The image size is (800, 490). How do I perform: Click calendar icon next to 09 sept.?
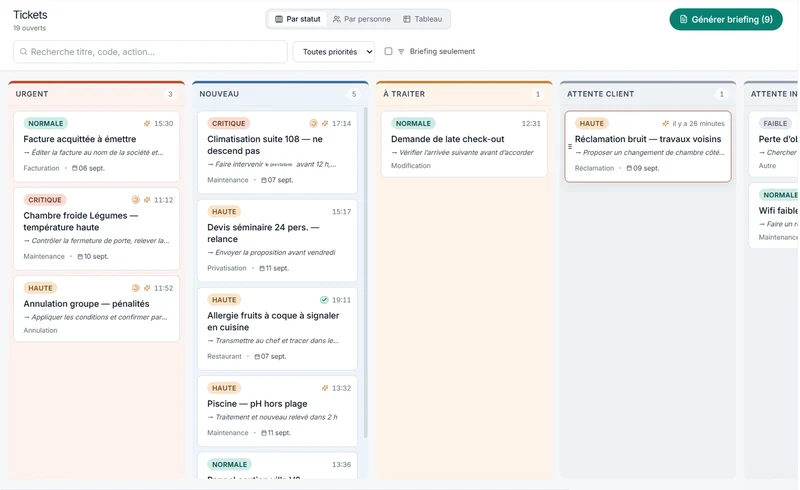point(629,168)
